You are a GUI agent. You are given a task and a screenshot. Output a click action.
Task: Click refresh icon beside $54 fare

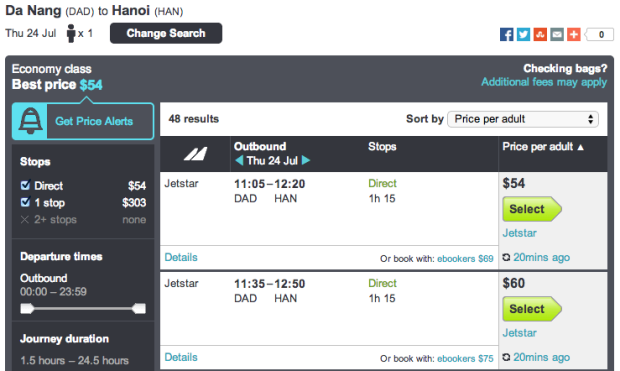(506, 257)
